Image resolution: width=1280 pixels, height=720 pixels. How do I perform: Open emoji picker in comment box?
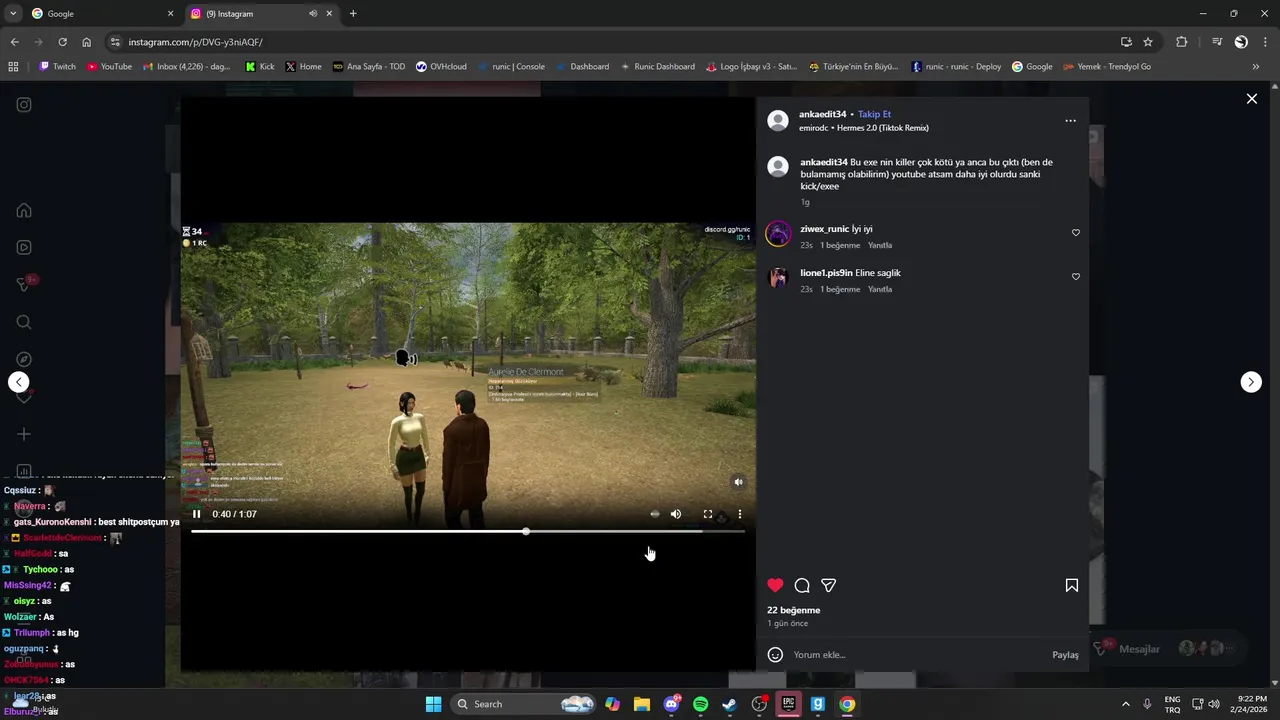click(x=775, y=655)
